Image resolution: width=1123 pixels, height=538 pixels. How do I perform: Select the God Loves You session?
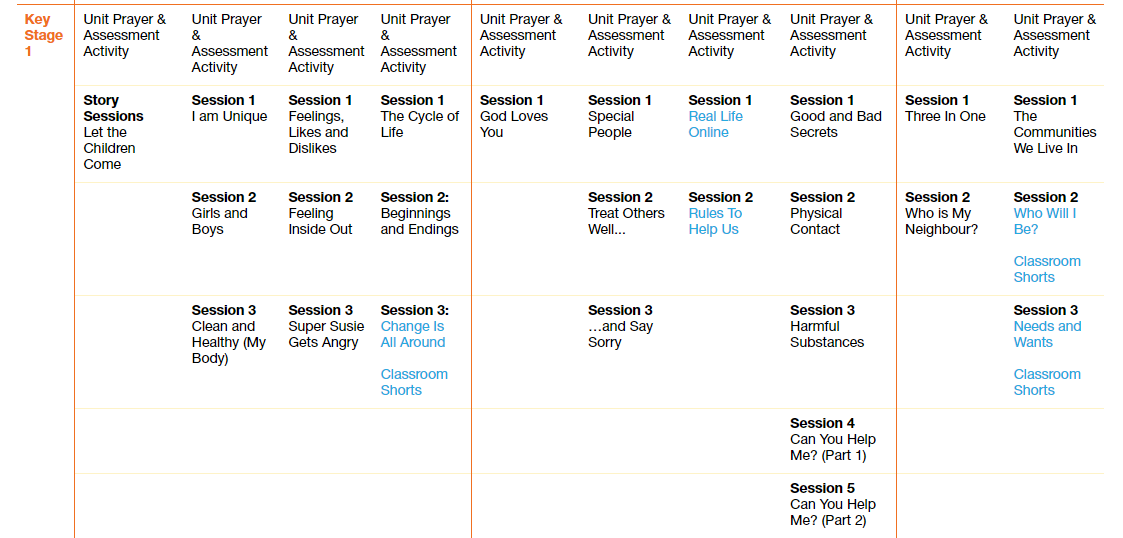(514, 116)
